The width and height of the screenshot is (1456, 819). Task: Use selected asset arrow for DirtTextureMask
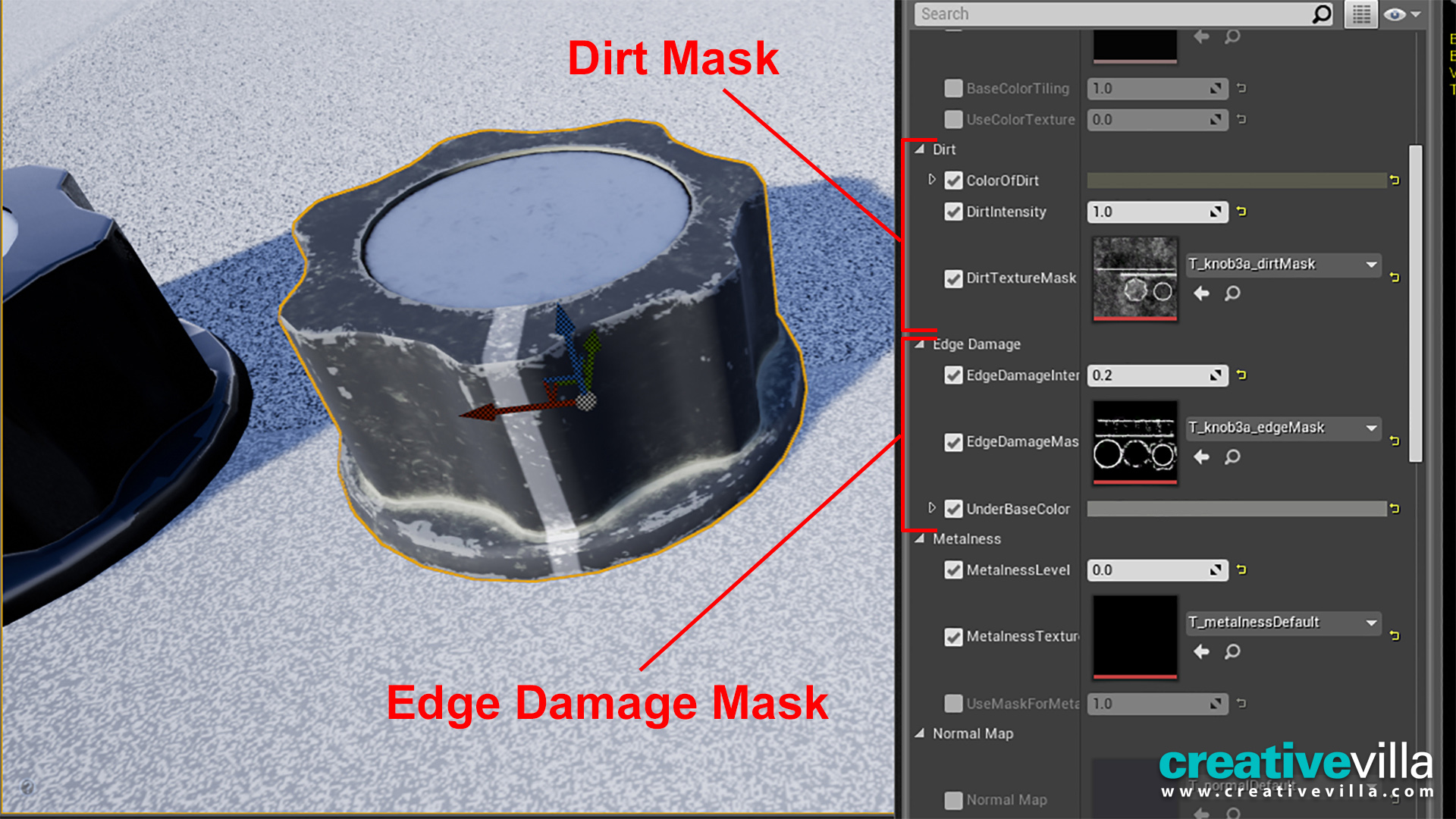pos(1201,293)
